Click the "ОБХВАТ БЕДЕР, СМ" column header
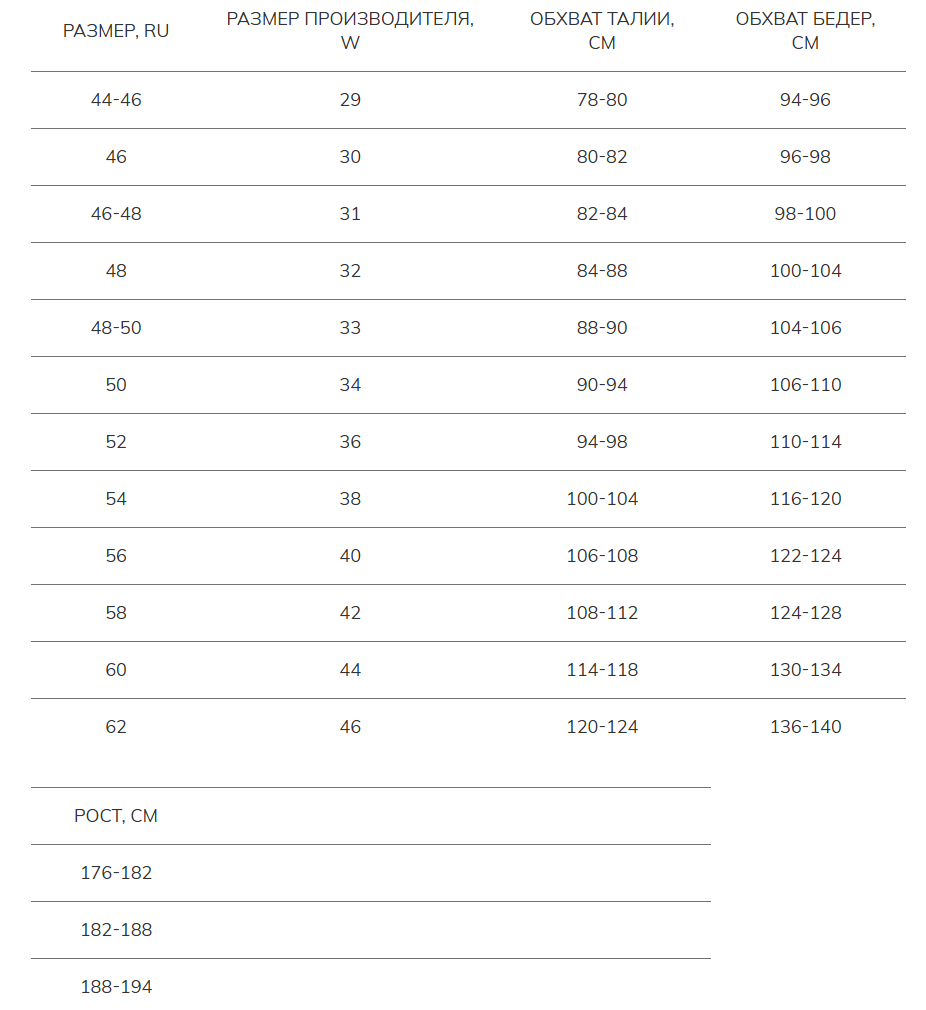The height and width of the screenshot is (1010, 926). pyautogui.click(x=805, y=31)
